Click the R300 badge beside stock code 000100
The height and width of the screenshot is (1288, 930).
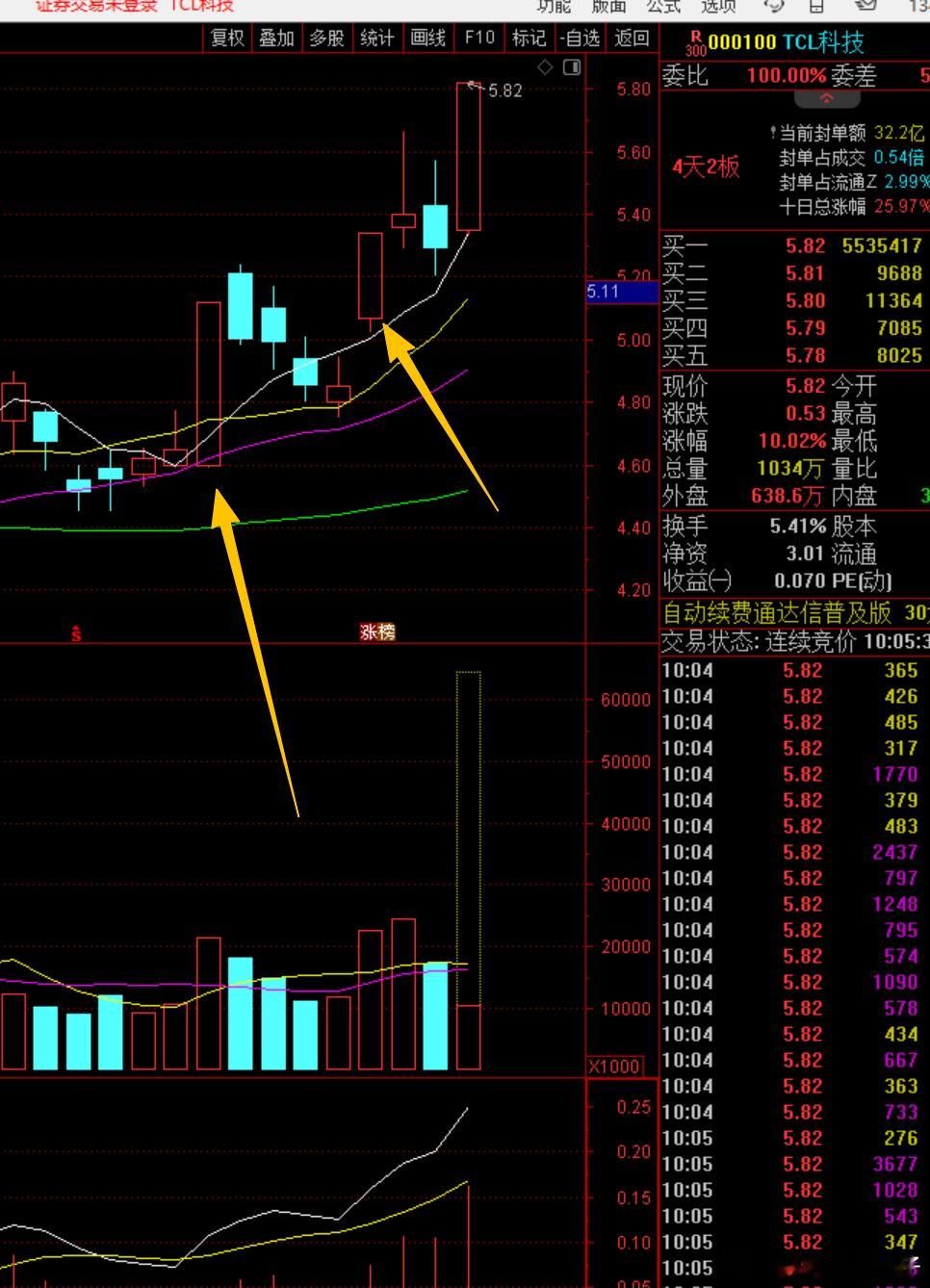(x=695, y=43)
